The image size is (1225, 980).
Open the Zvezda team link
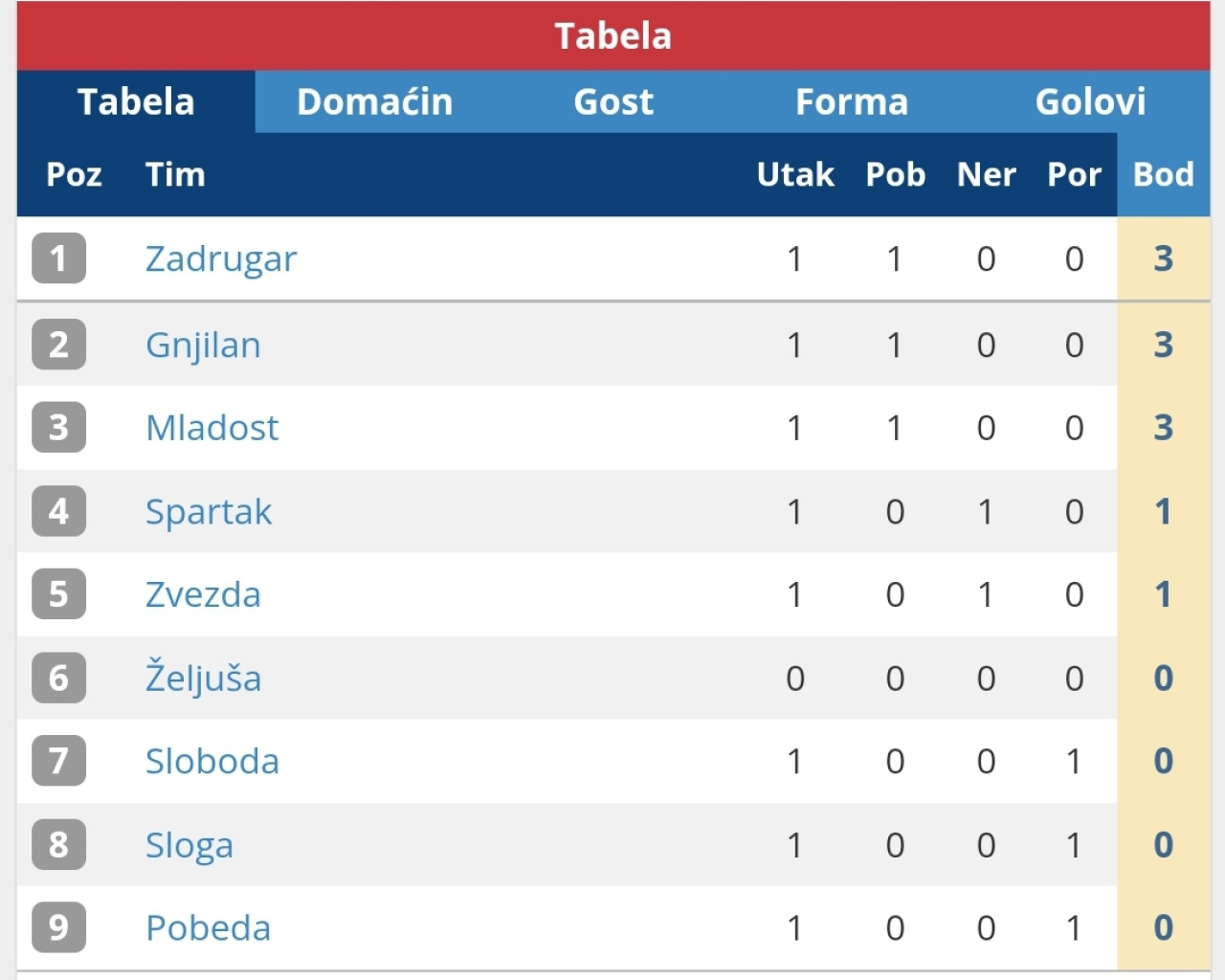point(203,595)
